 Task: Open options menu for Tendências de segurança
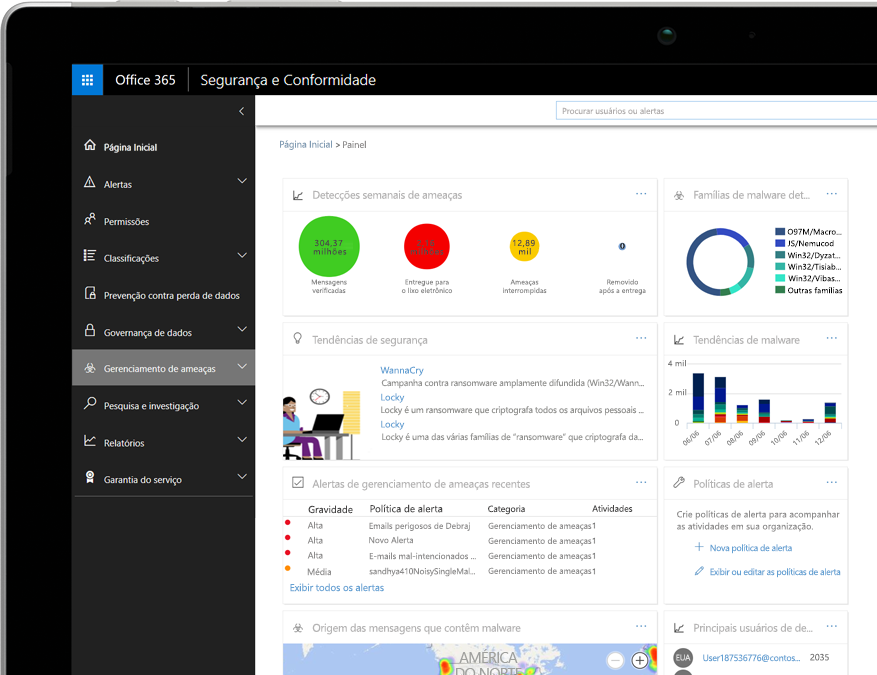pyautogui.click(x=641, y=338)
